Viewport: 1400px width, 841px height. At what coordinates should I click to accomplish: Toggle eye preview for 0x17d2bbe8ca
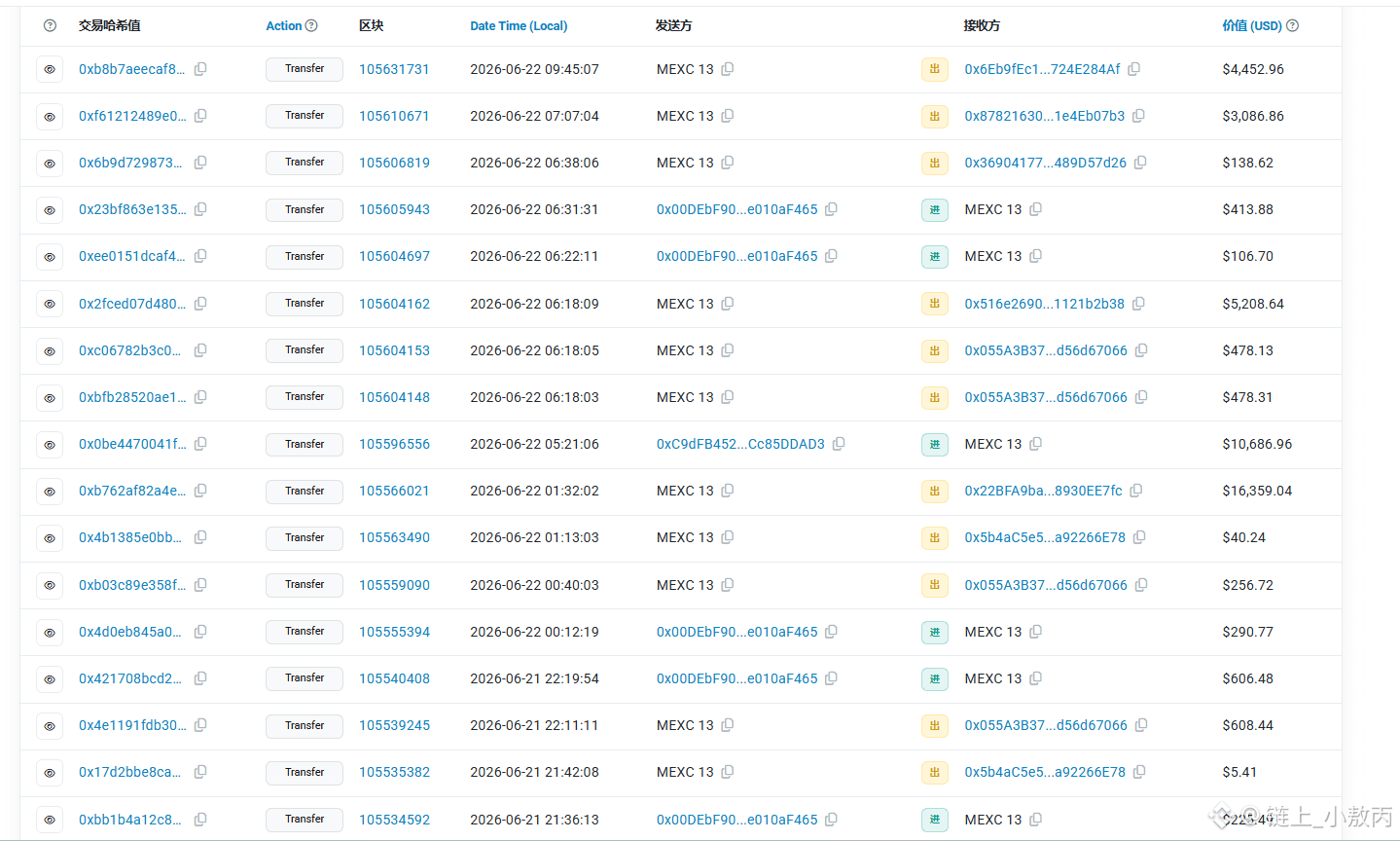(50, 772)
